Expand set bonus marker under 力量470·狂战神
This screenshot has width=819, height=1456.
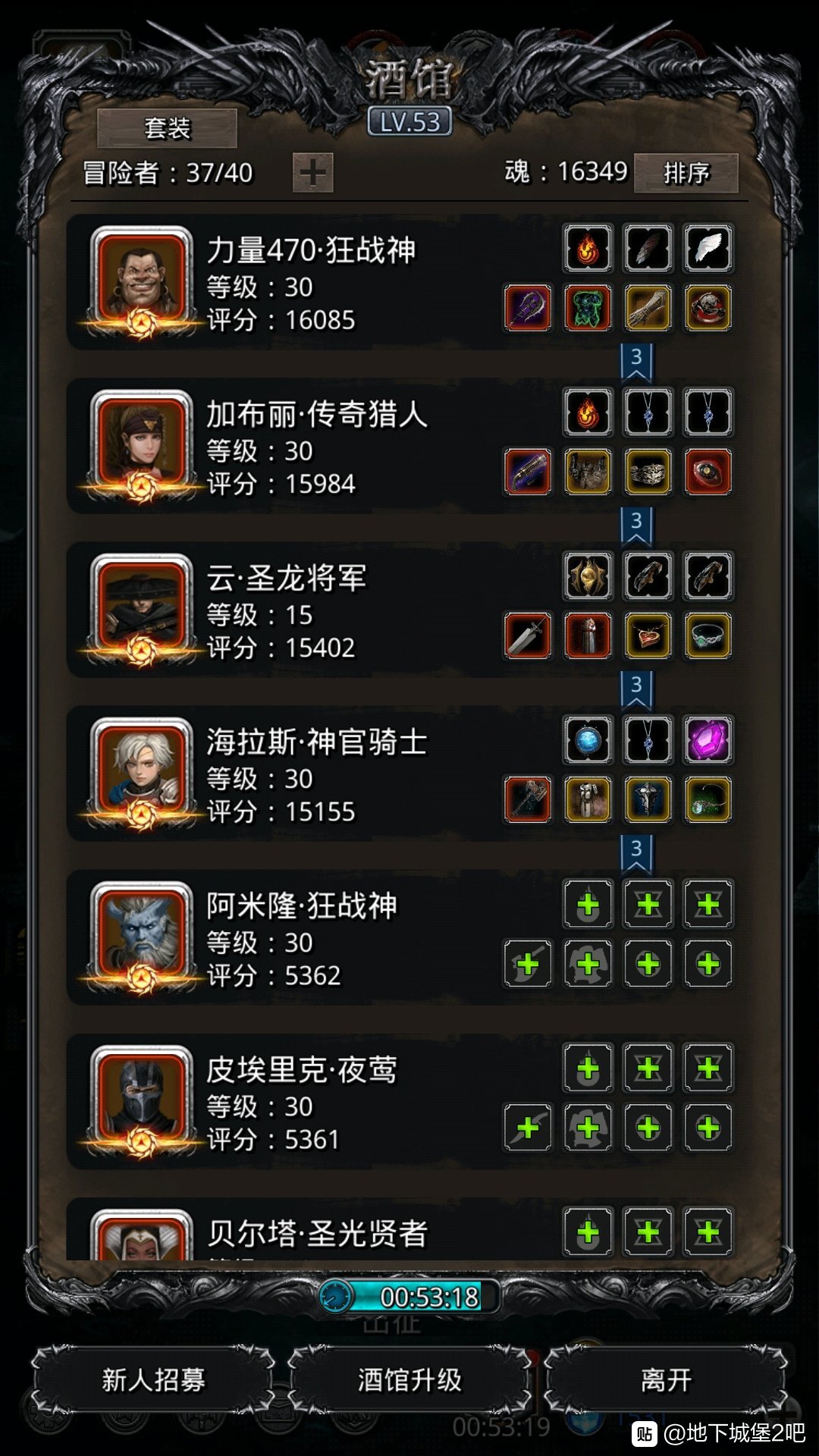pyautogui.click(x=636, y=362)
